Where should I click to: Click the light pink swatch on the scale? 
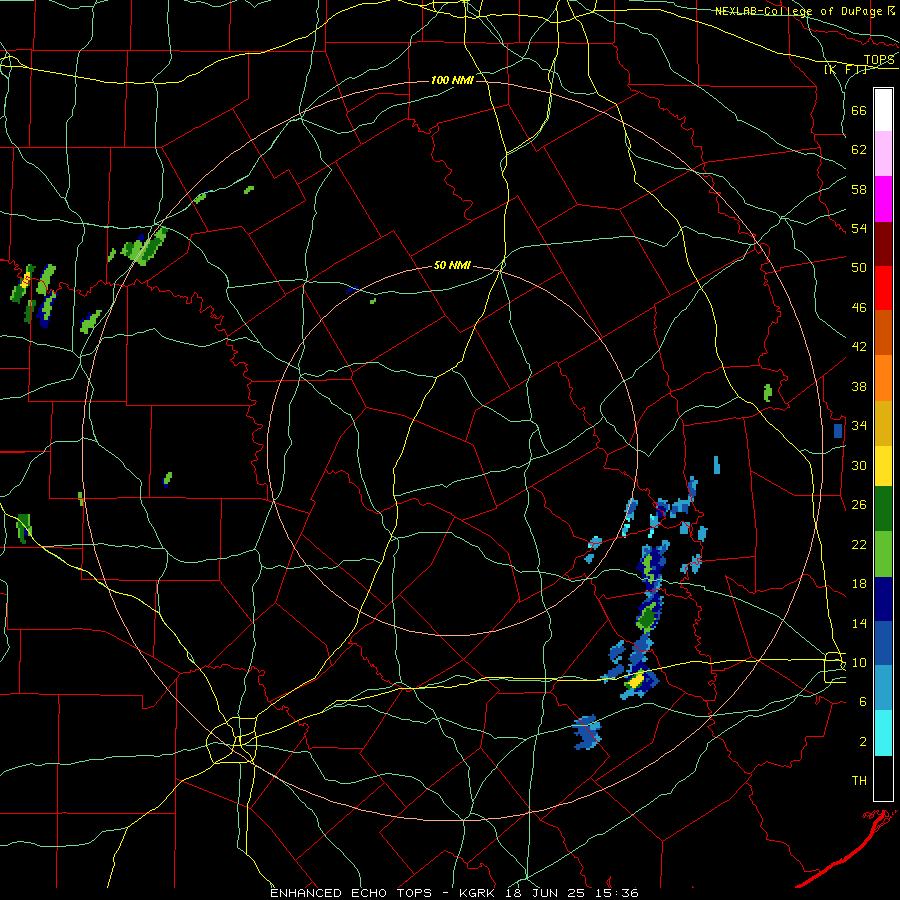(883, 153)
